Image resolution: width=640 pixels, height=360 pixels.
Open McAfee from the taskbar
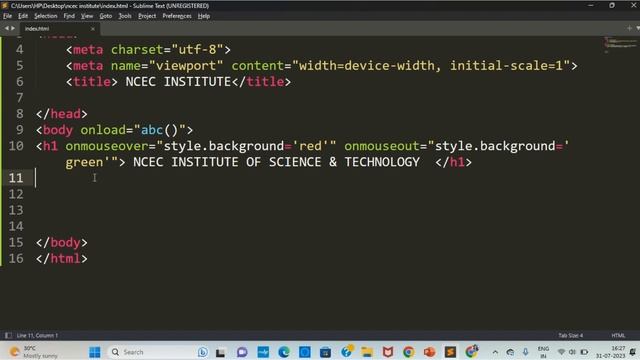388,352
